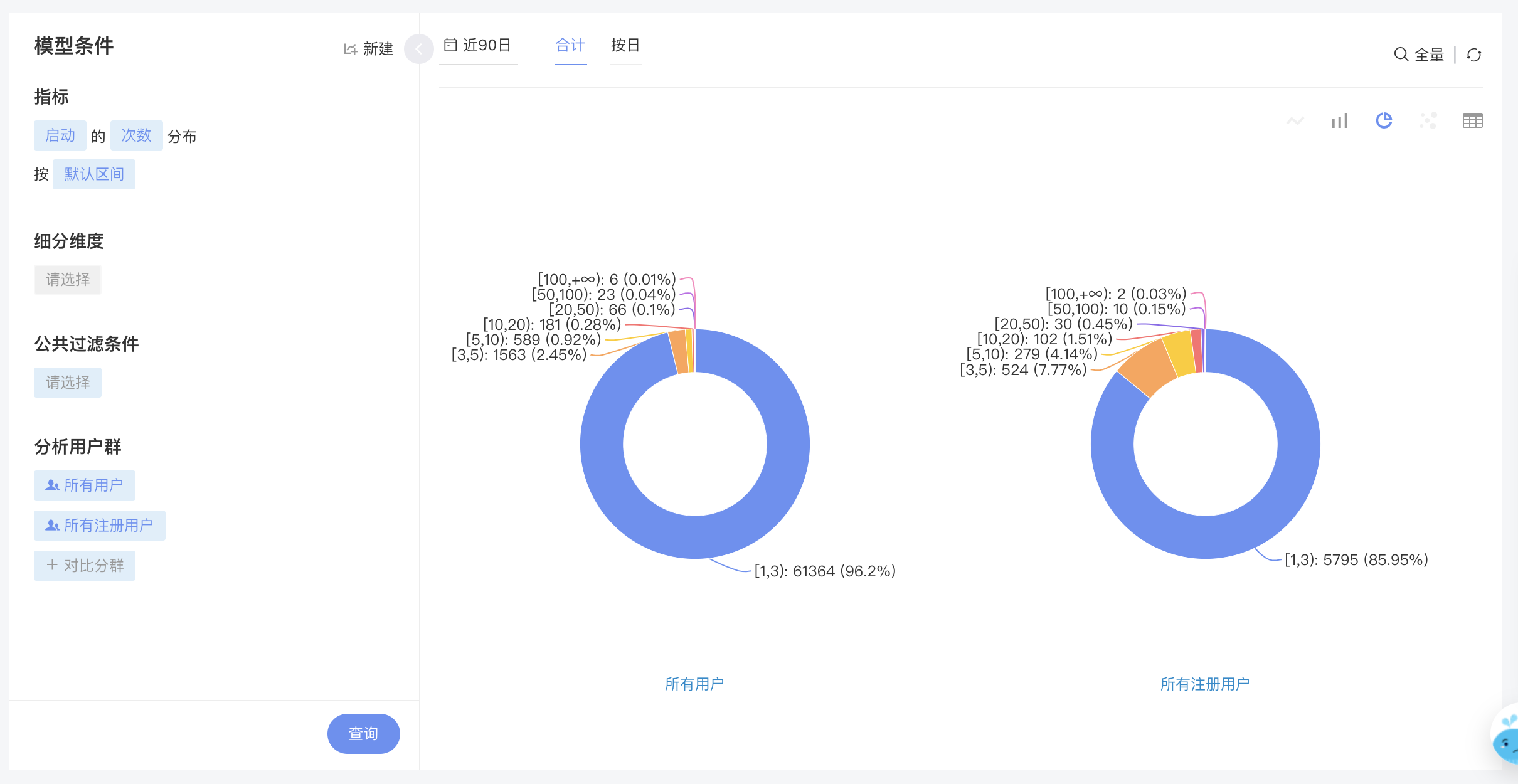
Task: Select the pie chart view icon
Action: tap(1384, 120)
